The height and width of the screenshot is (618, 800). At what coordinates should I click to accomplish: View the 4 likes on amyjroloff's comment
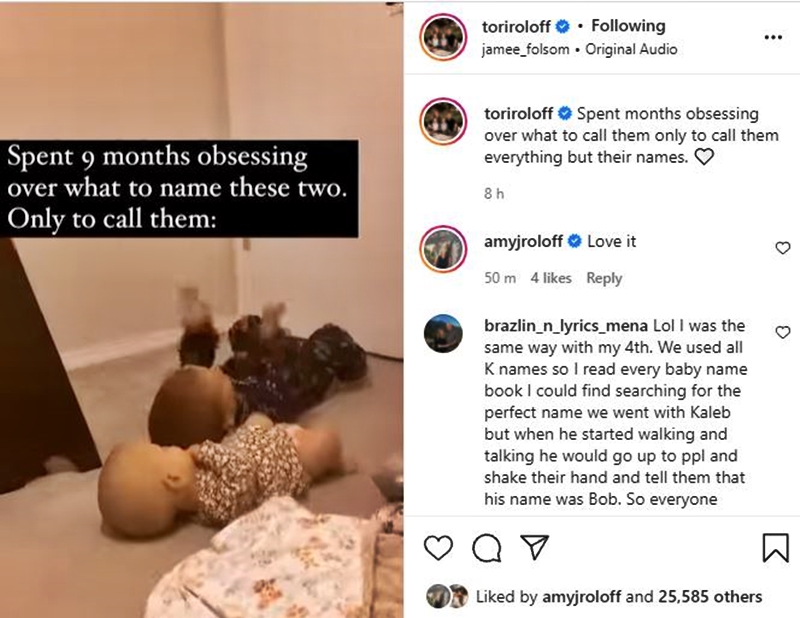[x=551, y=278]
